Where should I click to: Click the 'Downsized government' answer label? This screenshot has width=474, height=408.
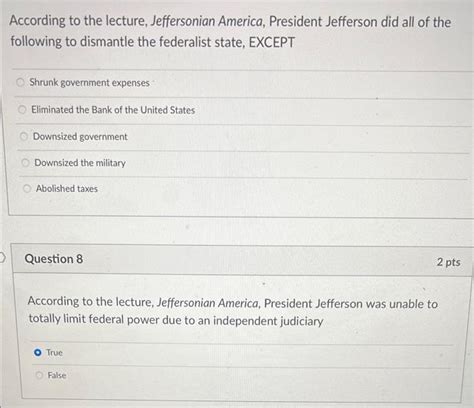click(80, 136)
